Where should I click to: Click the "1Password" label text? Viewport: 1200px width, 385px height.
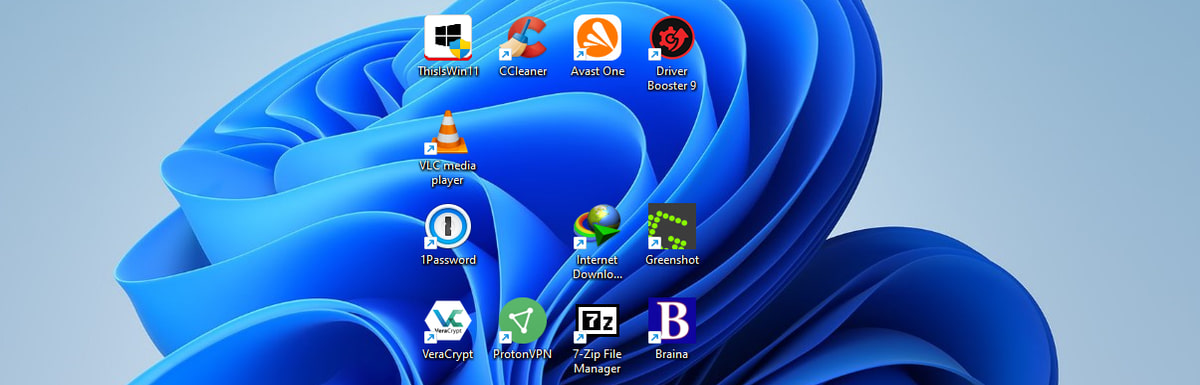click(x=448, y=260)
